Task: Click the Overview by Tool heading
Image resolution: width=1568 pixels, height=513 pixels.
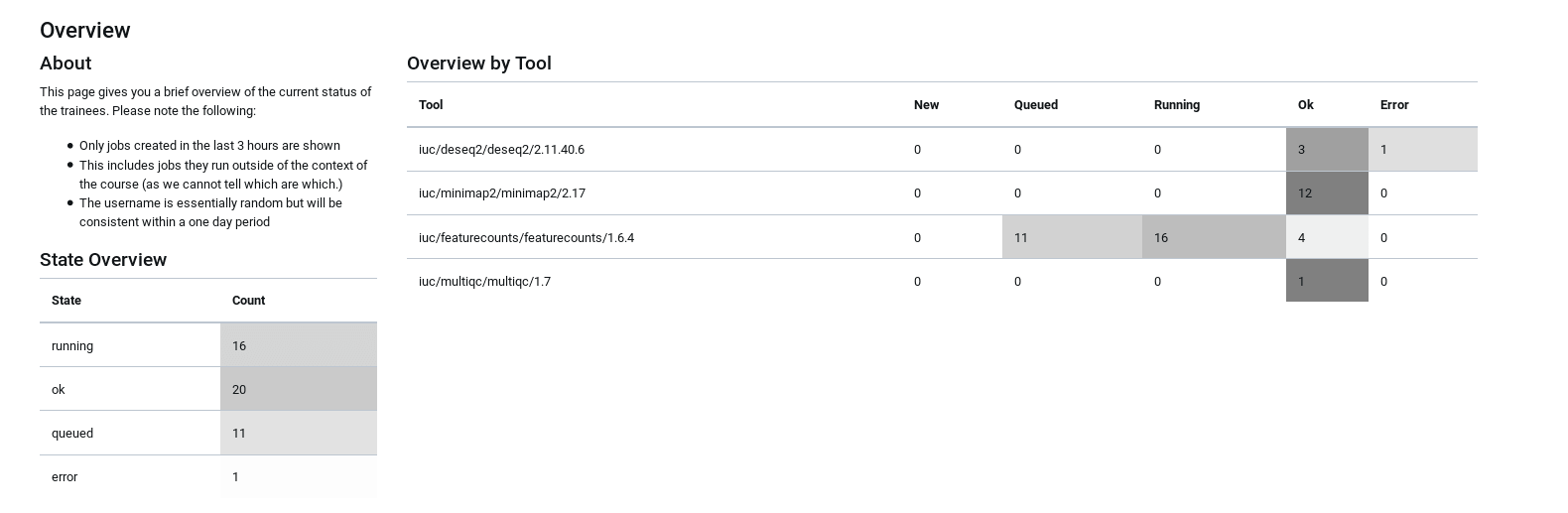Action: coord(478,64)
